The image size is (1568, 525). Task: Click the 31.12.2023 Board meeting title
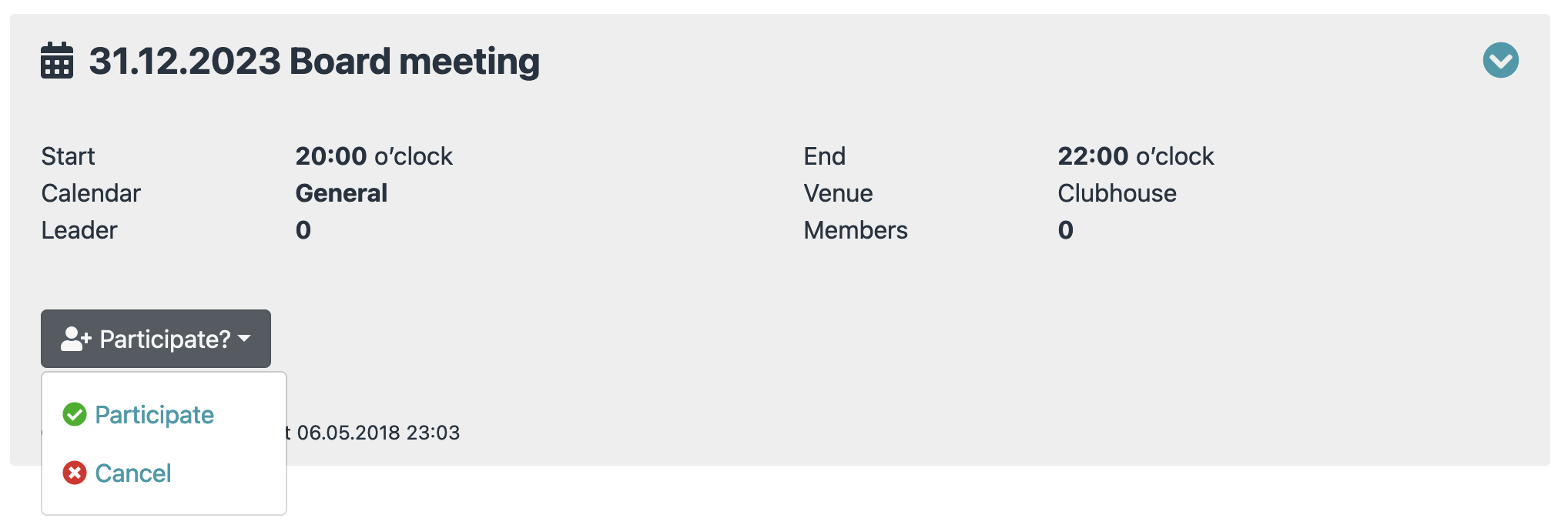[314, 61]
